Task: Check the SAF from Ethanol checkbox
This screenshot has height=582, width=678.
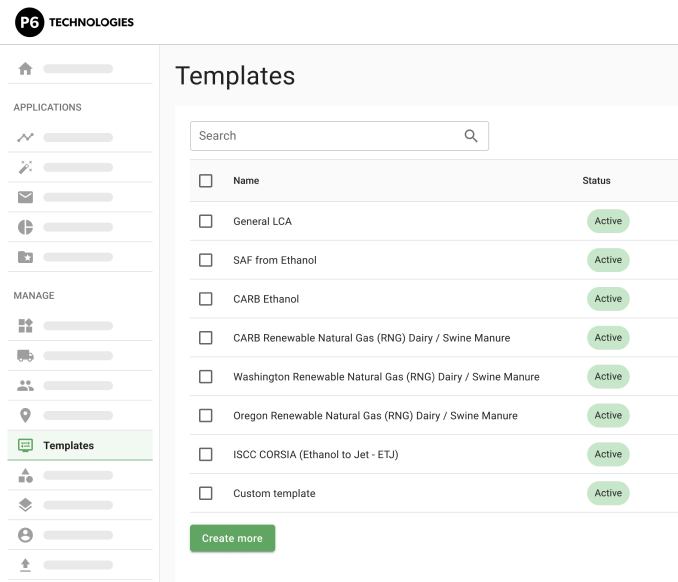Action: (205, 260)
